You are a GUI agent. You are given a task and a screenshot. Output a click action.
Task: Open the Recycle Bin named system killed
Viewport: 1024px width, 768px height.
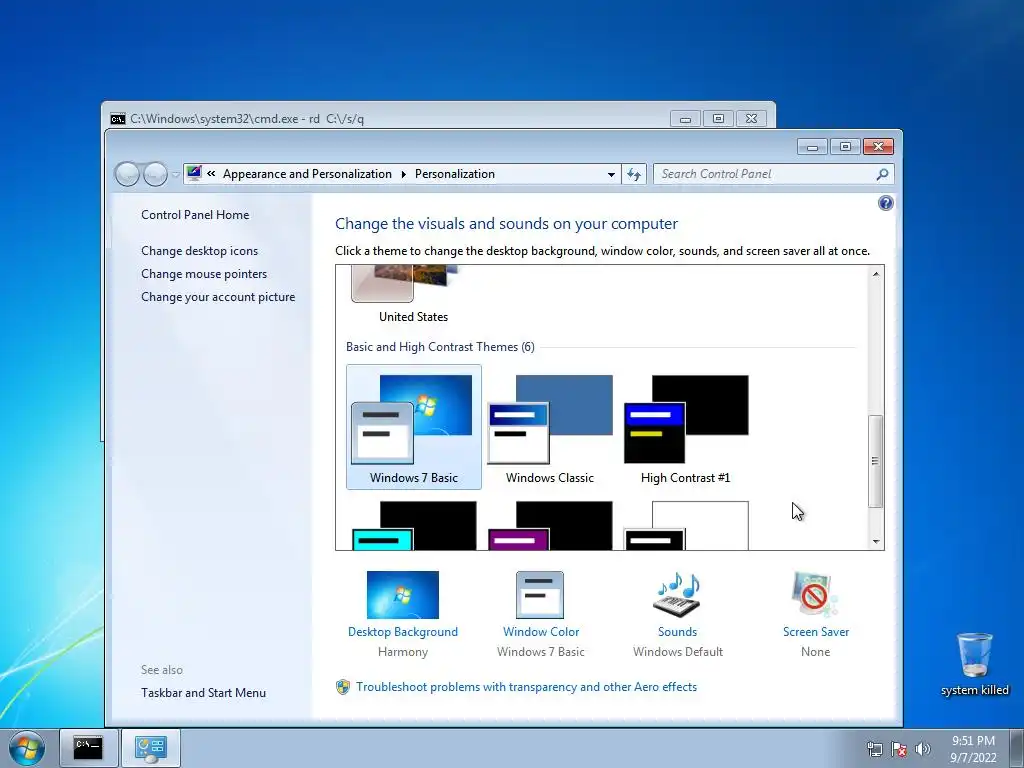974,664
